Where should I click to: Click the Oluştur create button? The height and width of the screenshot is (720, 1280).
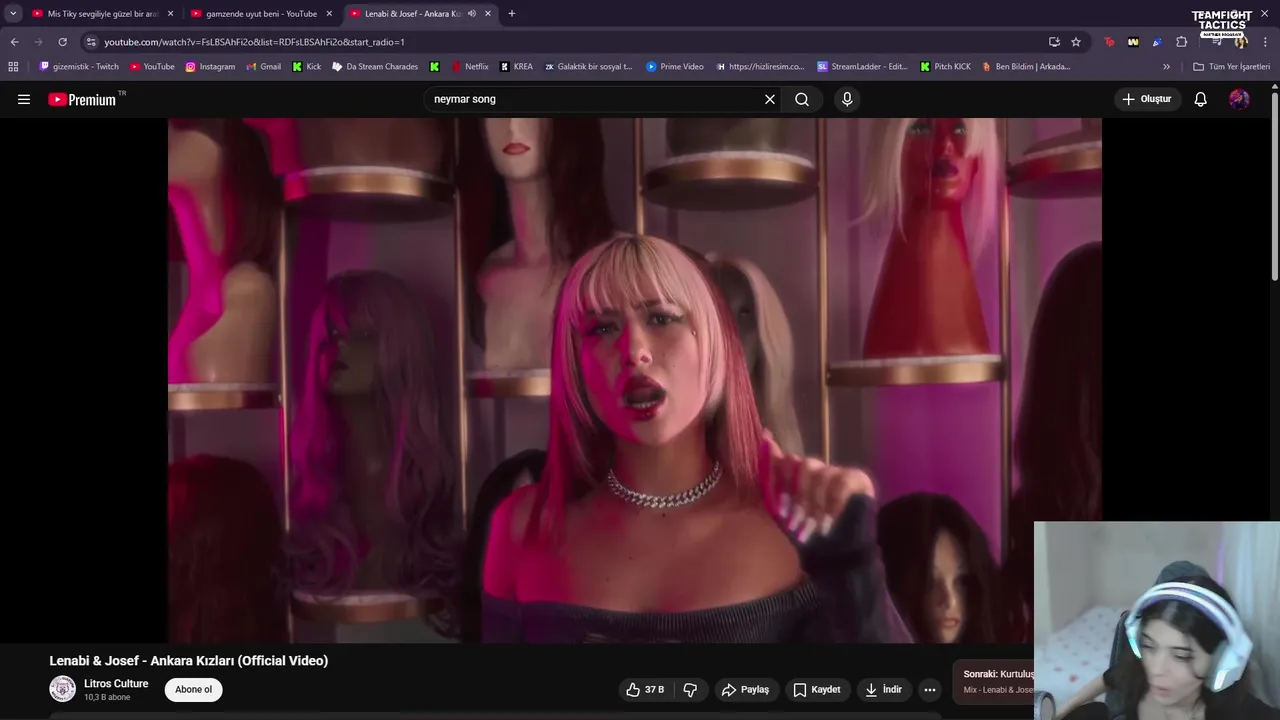click(1147, 99)
